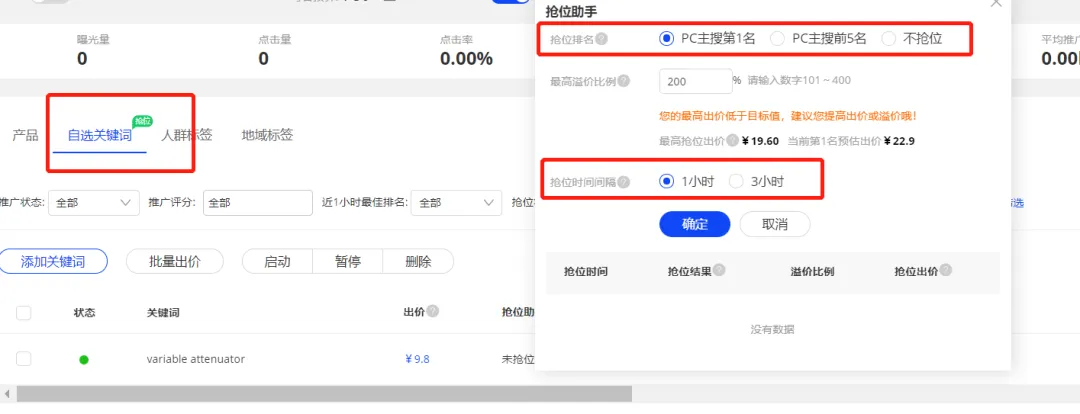Click the 添加关键词 button
The height and width of the screenshot is (414, 1080).
pos(53,262)
